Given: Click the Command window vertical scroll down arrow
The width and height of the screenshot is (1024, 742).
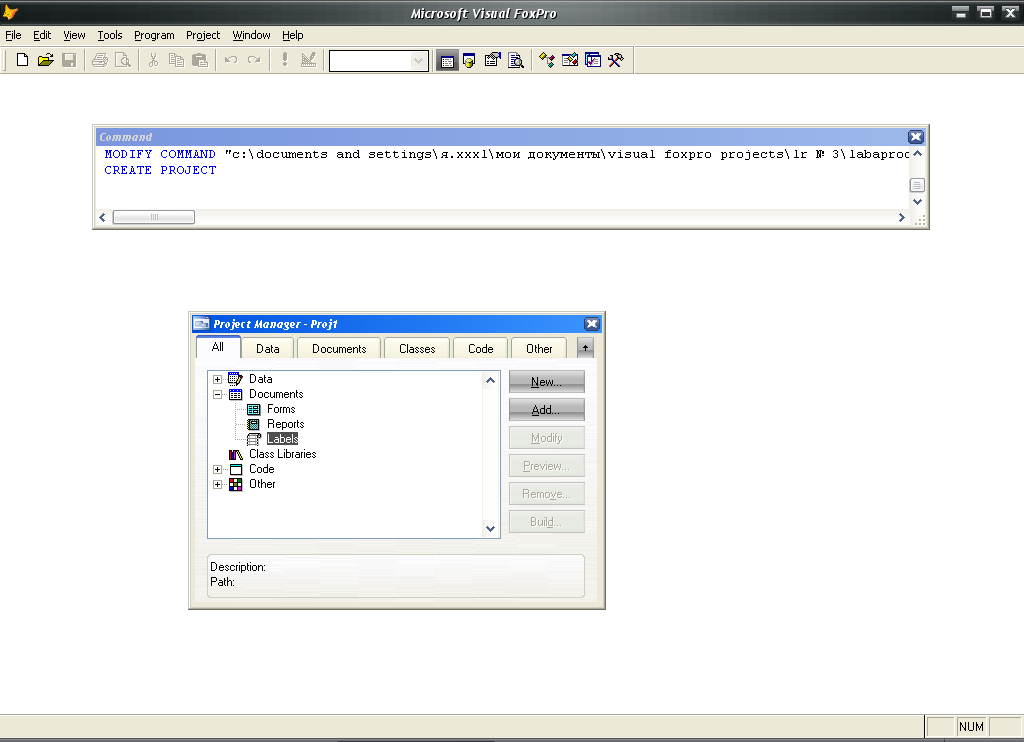Looking at the screenshot, I should 918,202.
